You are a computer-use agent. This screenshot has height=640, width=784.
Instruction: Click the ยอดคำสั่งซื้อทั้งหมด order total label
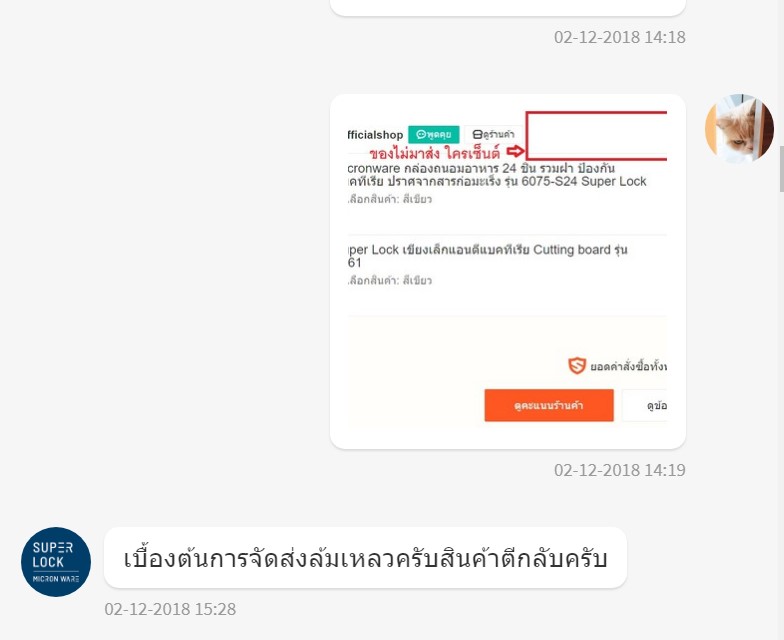[628, 366]
